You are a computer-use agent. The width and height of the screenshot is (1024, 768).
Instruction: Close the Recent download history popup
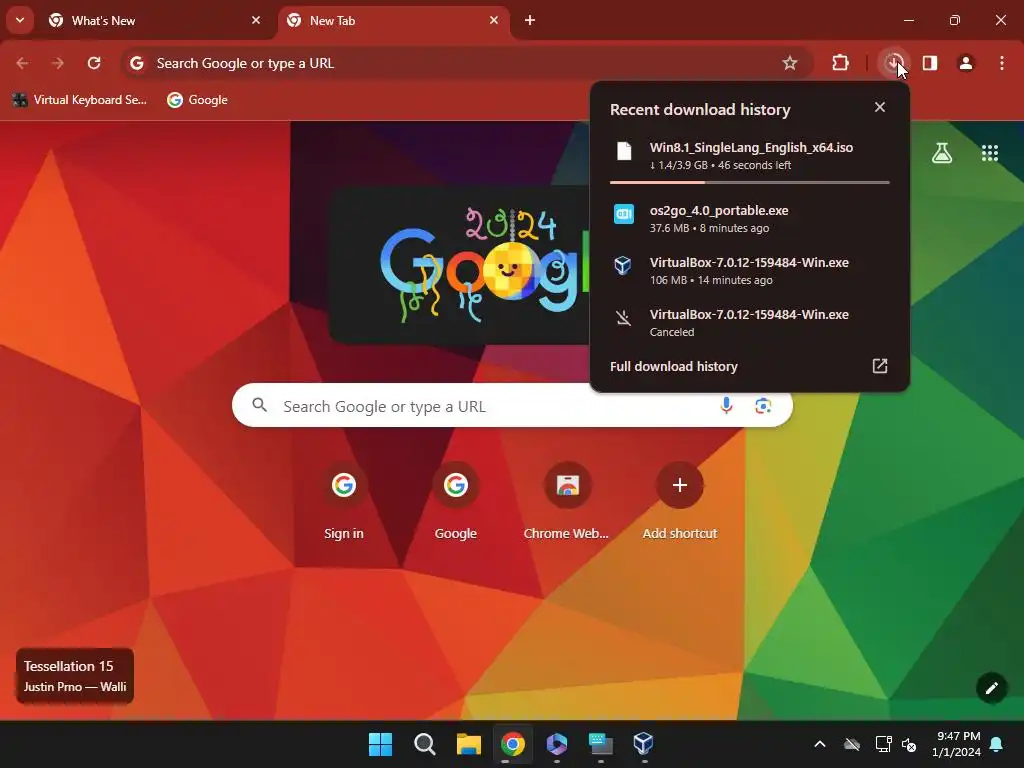(x=880, y=107)
